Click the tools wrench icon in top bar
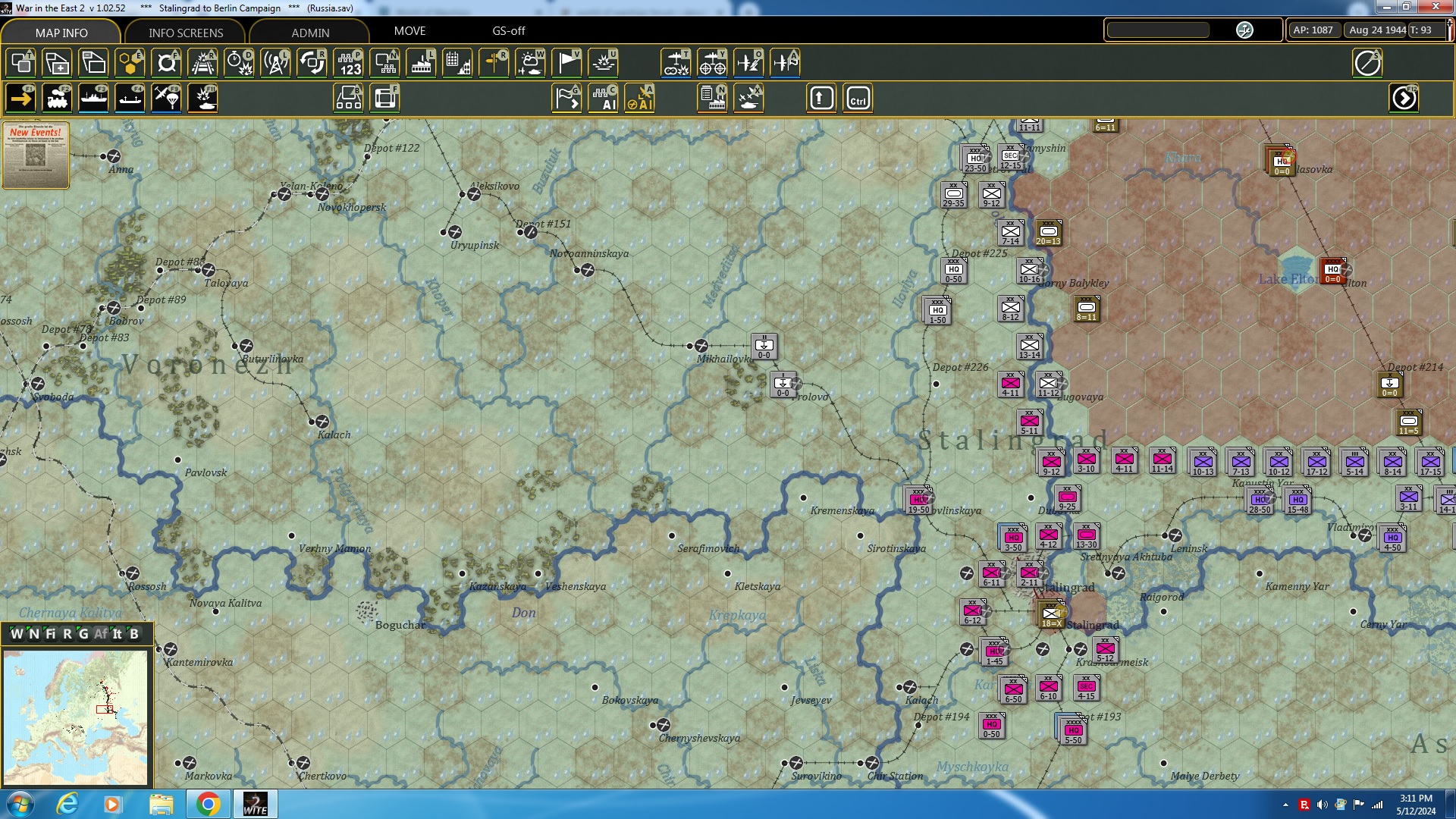1456x819 pixels. 1244,30
